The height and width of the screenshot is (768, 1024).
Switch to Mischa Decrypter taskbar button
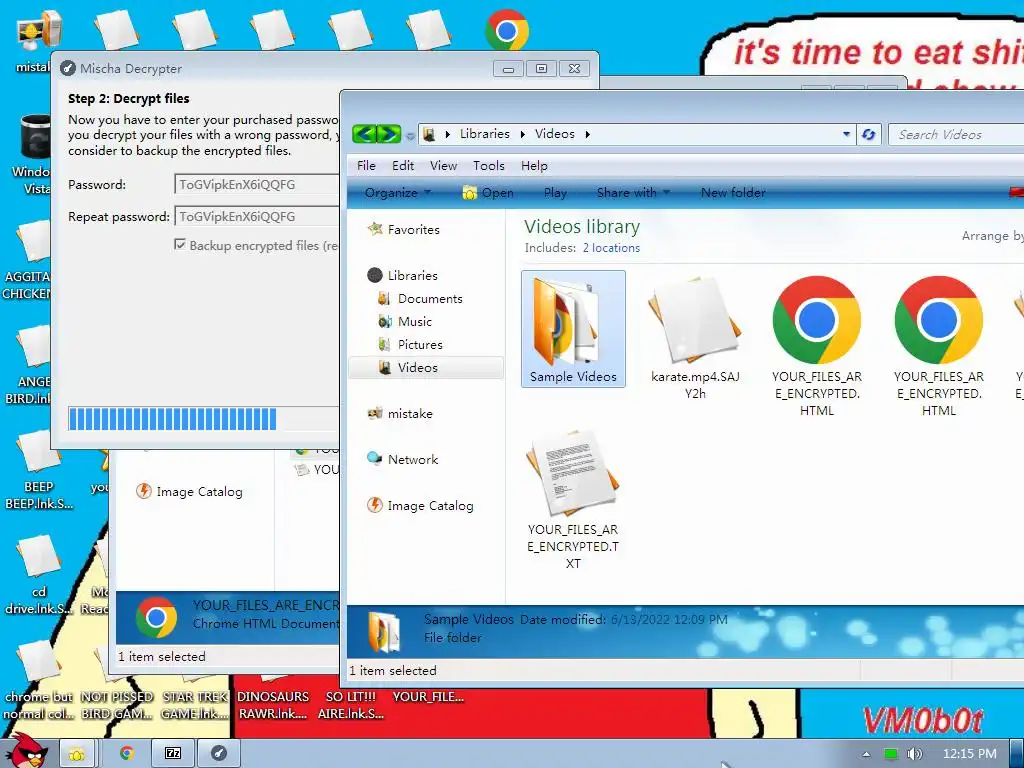tap(219, 754)
